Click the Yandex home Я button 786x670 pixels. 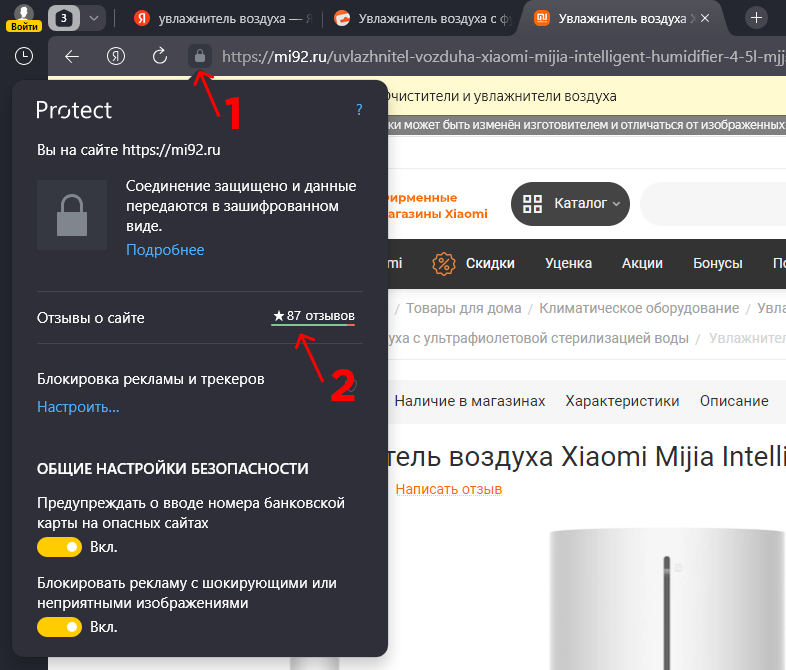(116, 56)
